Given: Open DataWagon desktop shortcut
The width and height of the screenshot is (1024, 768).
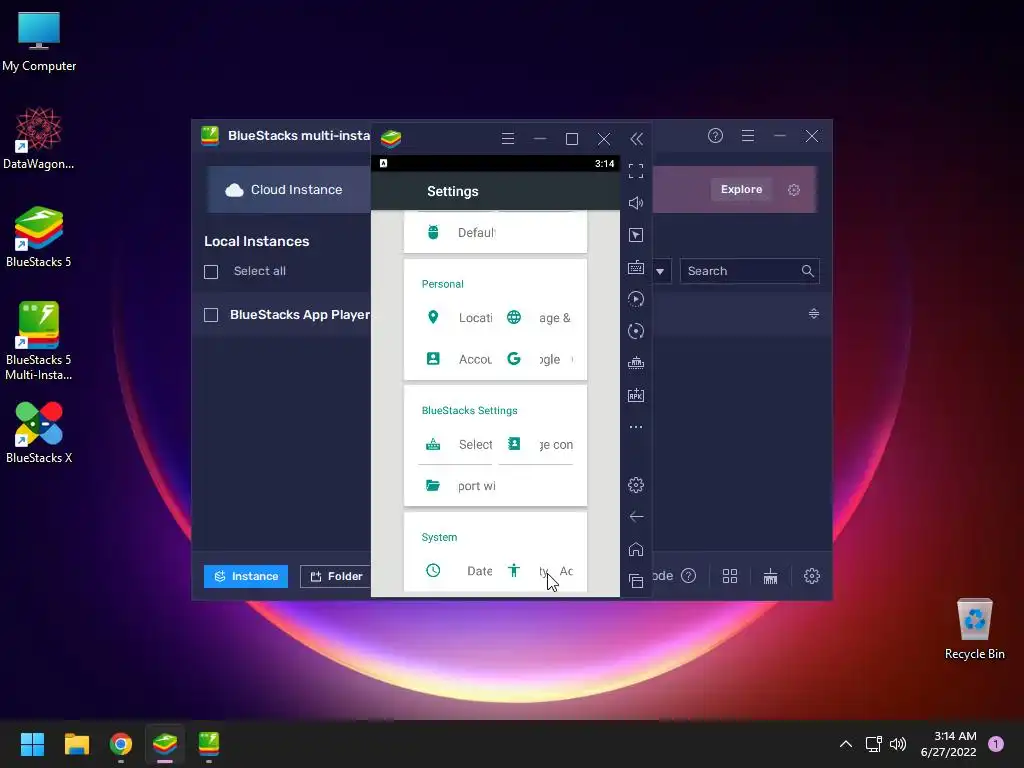Looking at the screenshot, I should [39, 139].
